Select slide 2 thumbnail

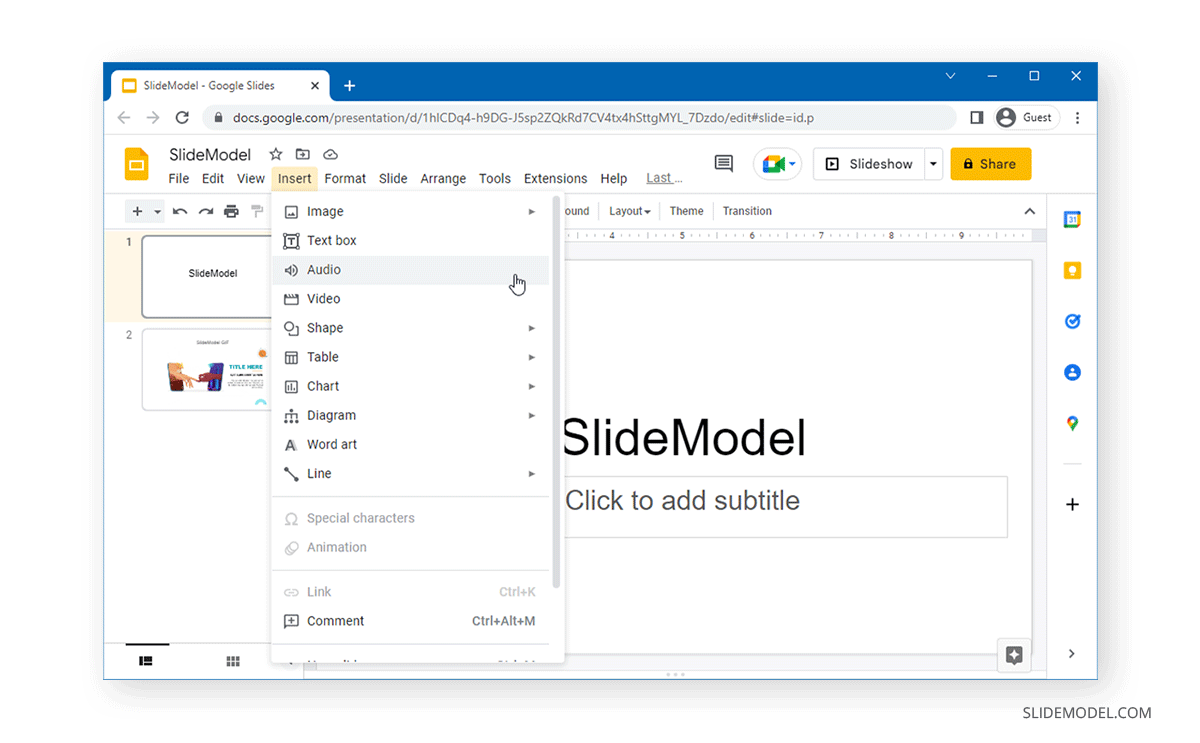click(x=207, y=370)
